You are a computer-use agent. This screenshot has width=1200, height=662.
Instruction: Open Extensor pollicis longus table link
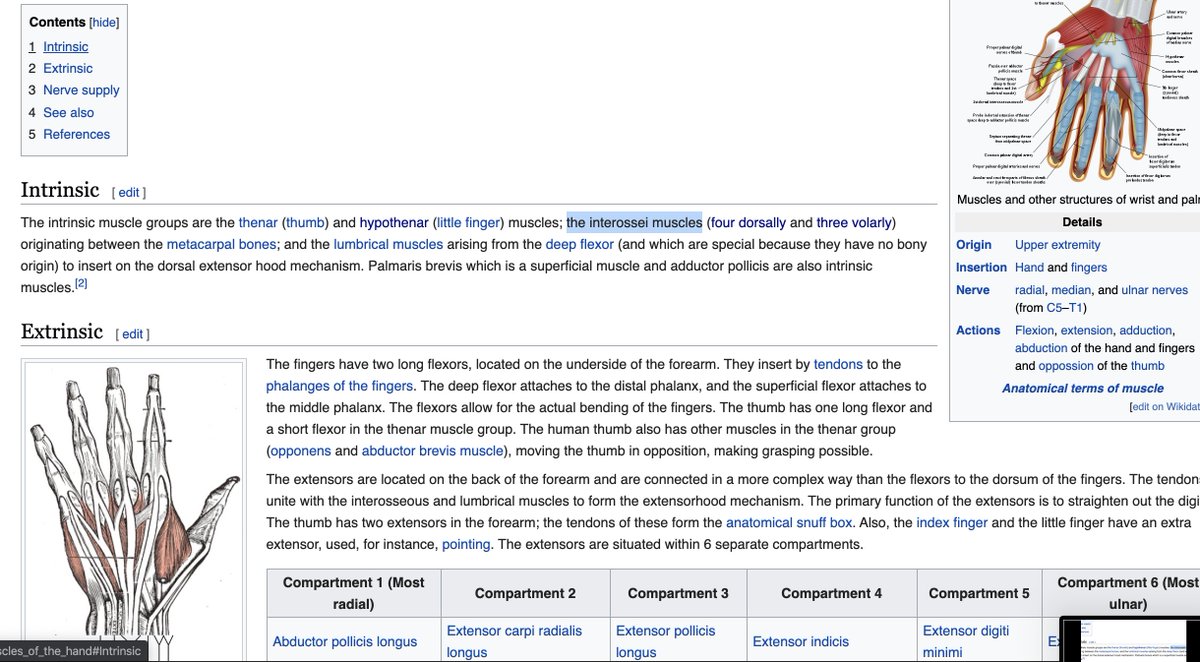click(x=666, y=641)
